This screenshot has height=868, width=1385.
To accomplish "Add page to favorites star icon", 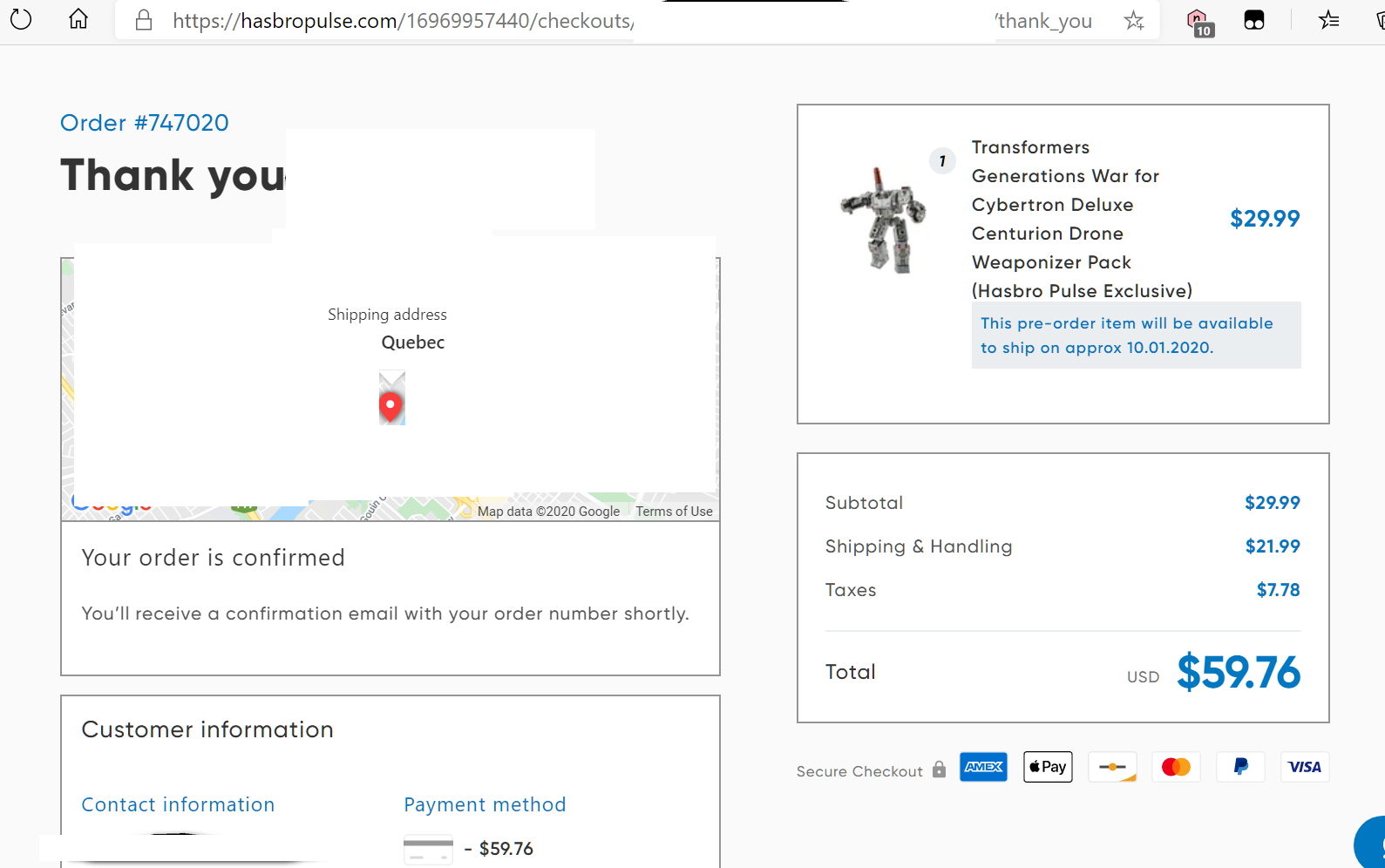I will point(1133,21).
